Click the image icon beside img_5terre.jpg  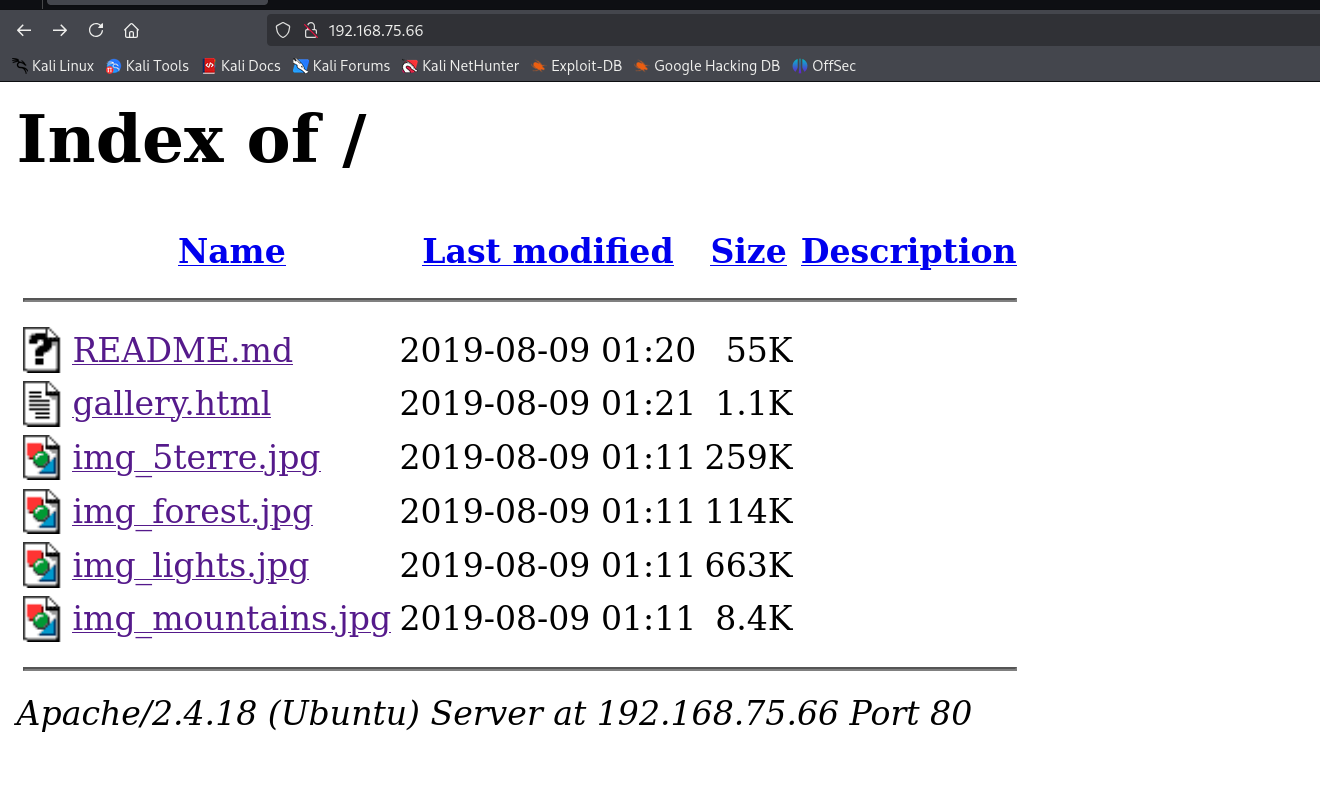42,458
